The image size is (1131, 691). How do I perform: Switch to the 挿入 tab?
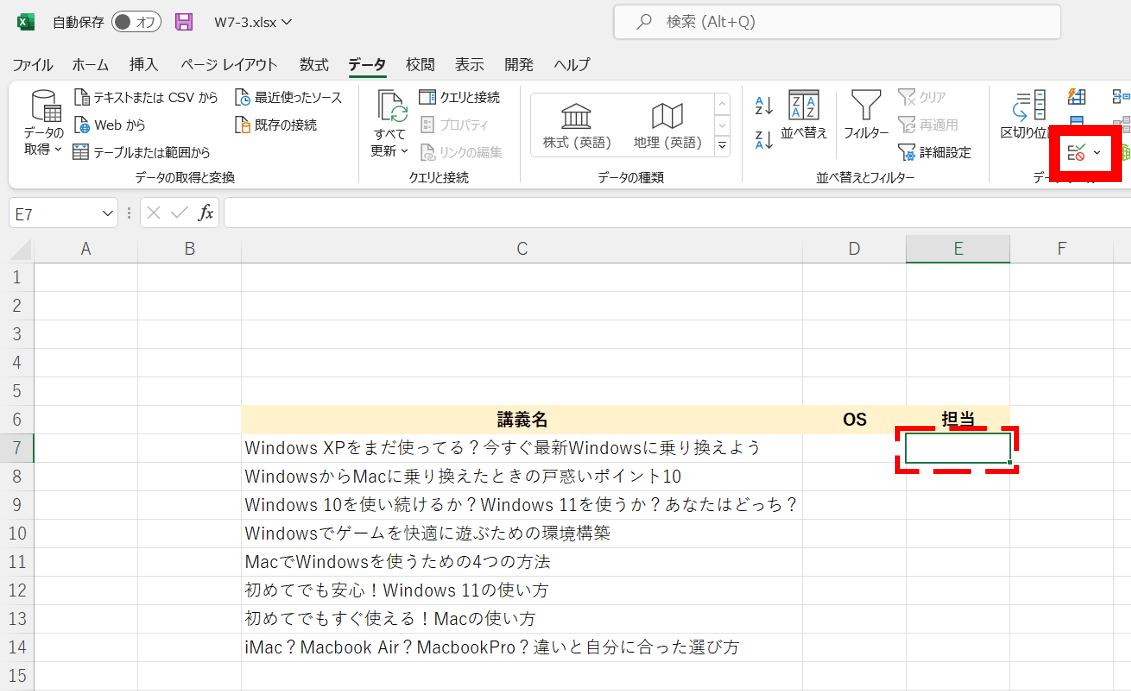point(144,65)
